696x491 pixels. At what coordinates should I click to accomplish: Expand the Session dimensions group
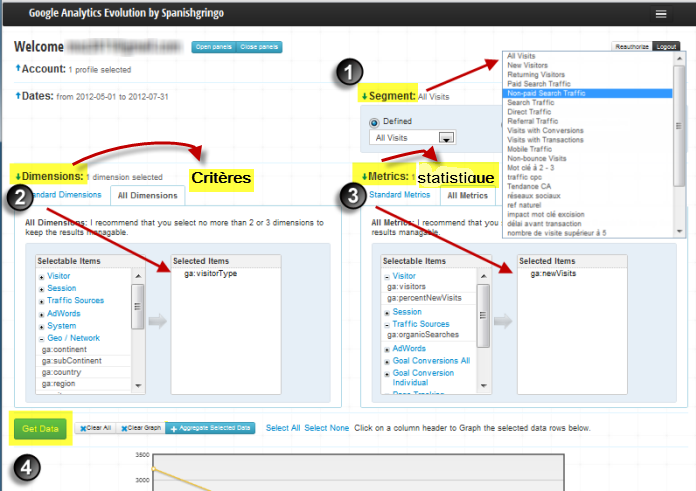pyautogui.click(x=41, y=289)
